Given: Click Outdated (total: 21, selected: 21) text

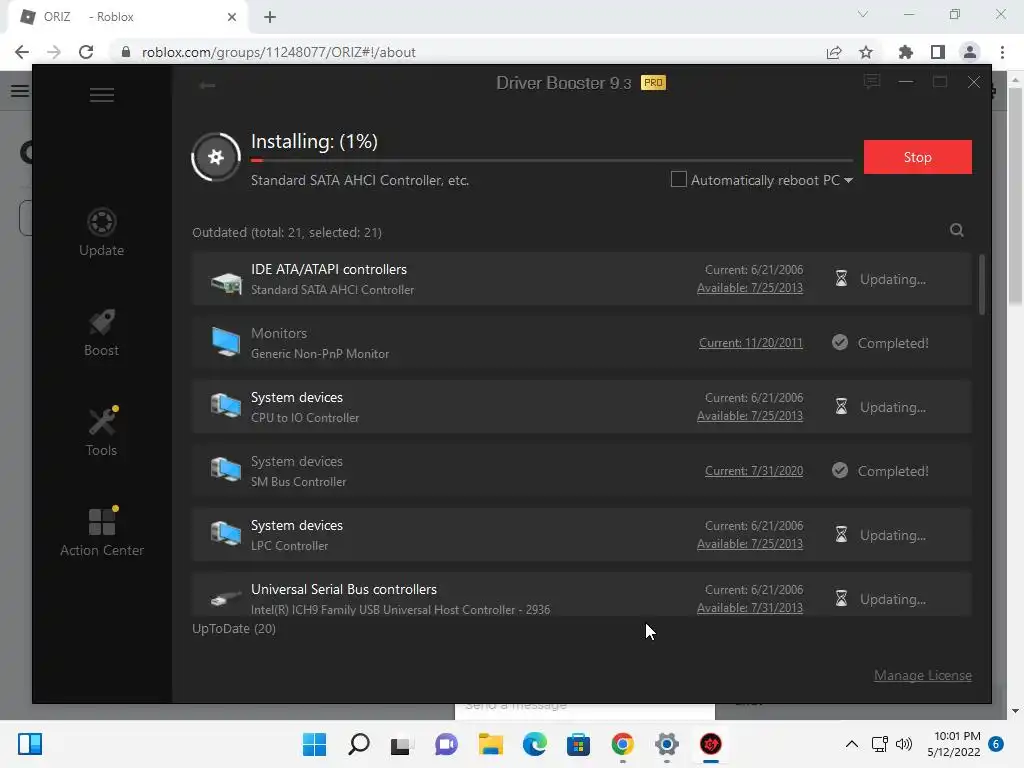Looking at the screenshot, I should 287,232.
